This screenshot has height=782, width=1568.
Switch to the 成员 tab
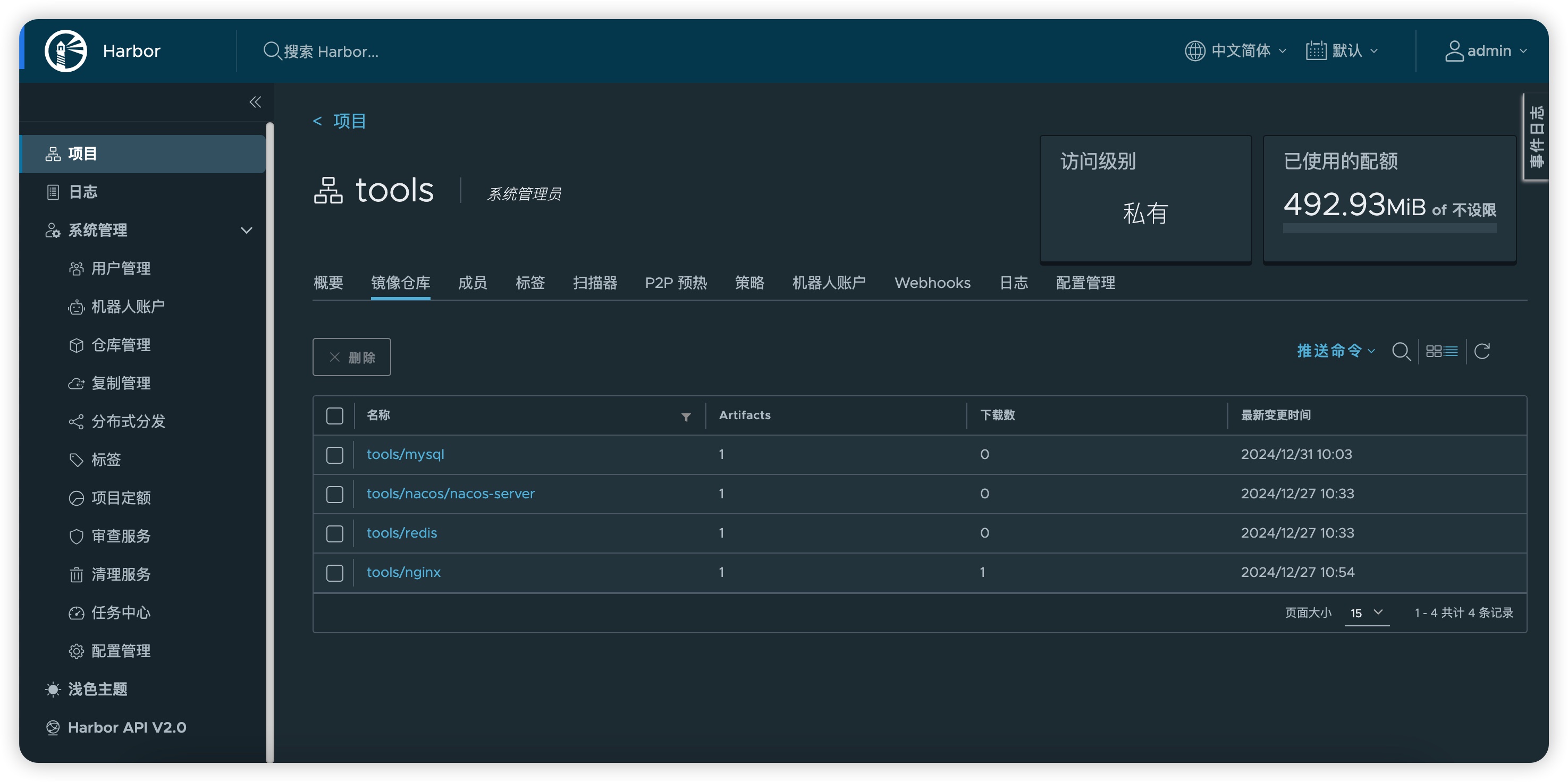473,283
